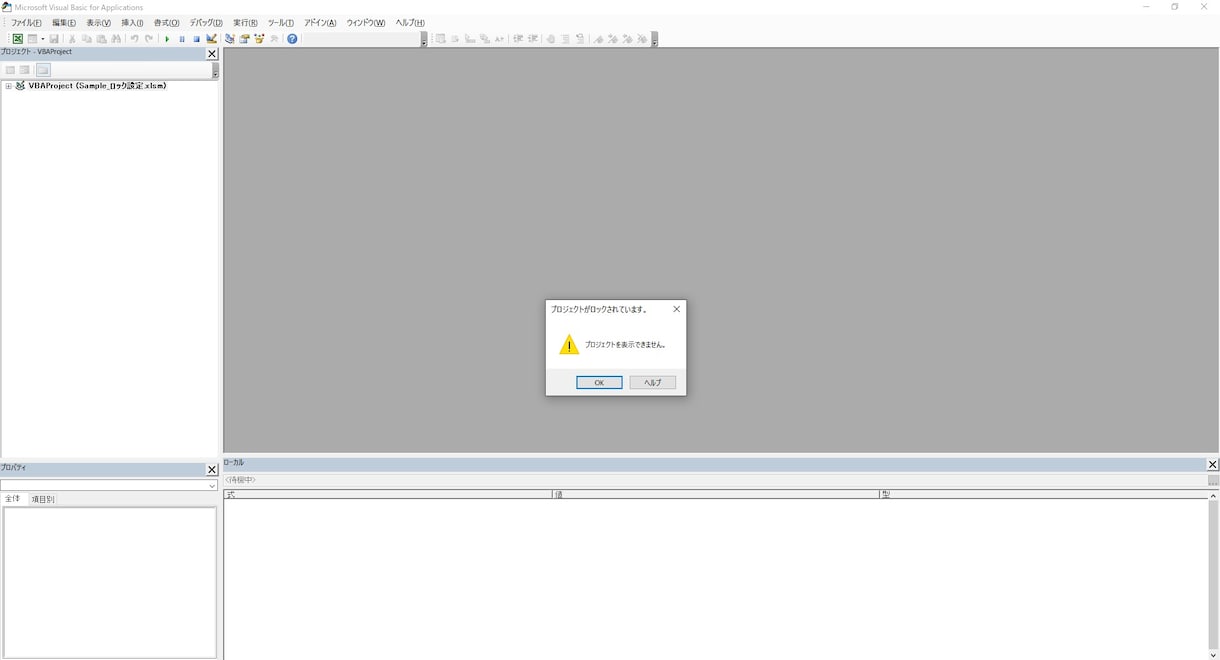Click the Break (pause) icon
1220x660 pixels.
coord(182,39)
